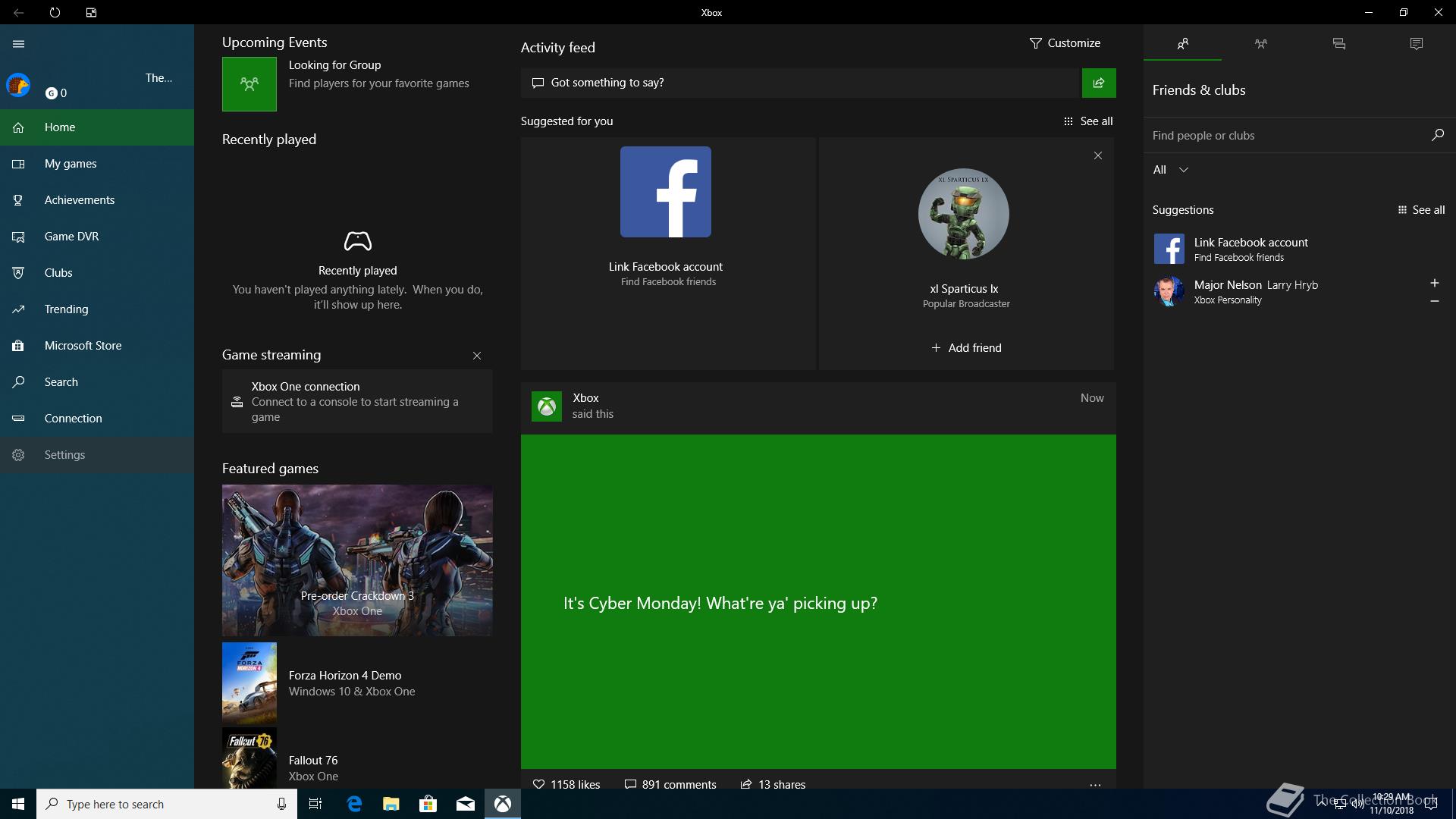Viewport: 1456px width, 819px height.
Task: Dismiss the Game streaming section
Action: click(x=477, y=356)
